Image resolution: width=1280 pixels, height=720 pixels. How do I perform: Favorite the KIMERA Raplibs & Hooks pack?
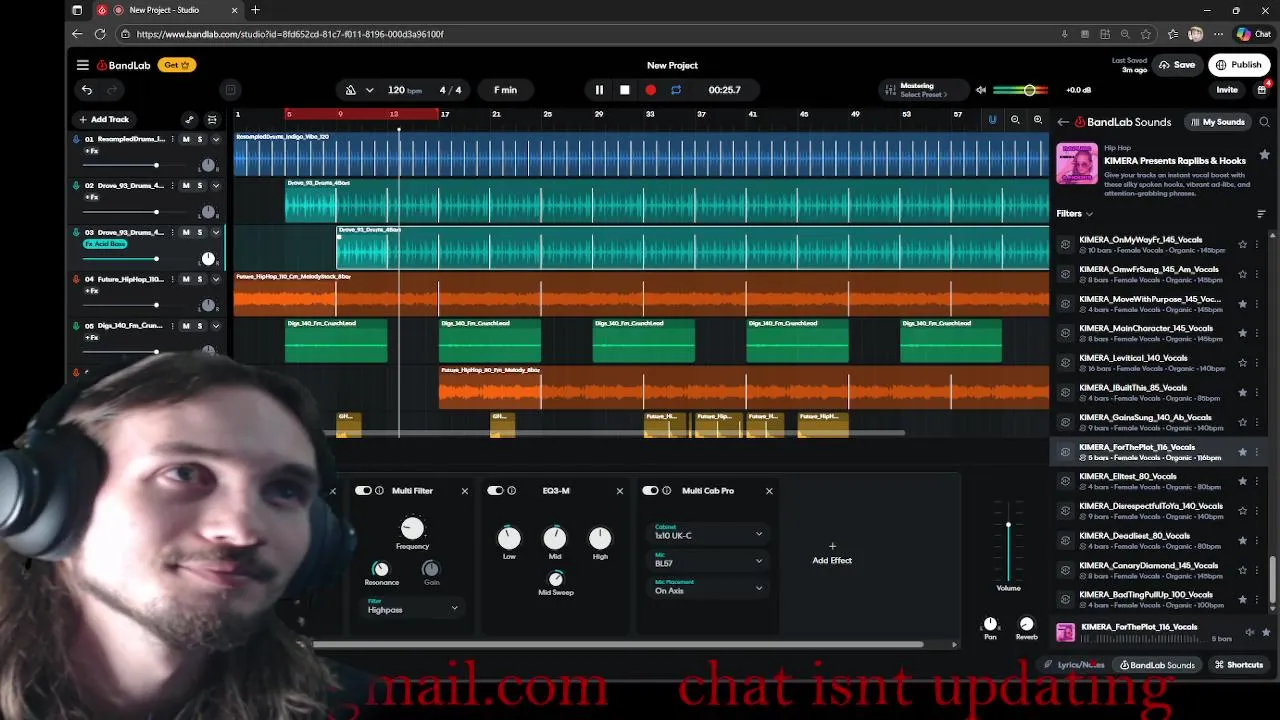1264,155
